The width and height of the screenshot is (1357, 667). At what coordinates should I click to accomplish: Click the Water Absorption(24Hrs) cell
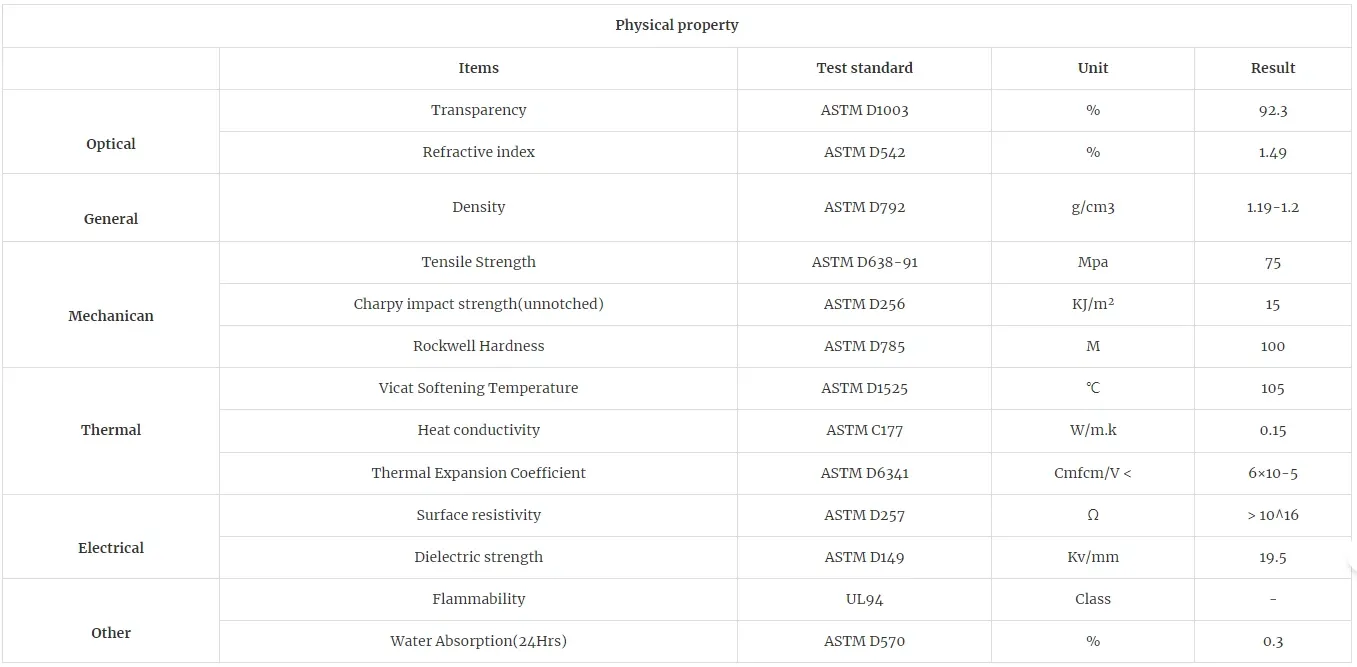478,641
